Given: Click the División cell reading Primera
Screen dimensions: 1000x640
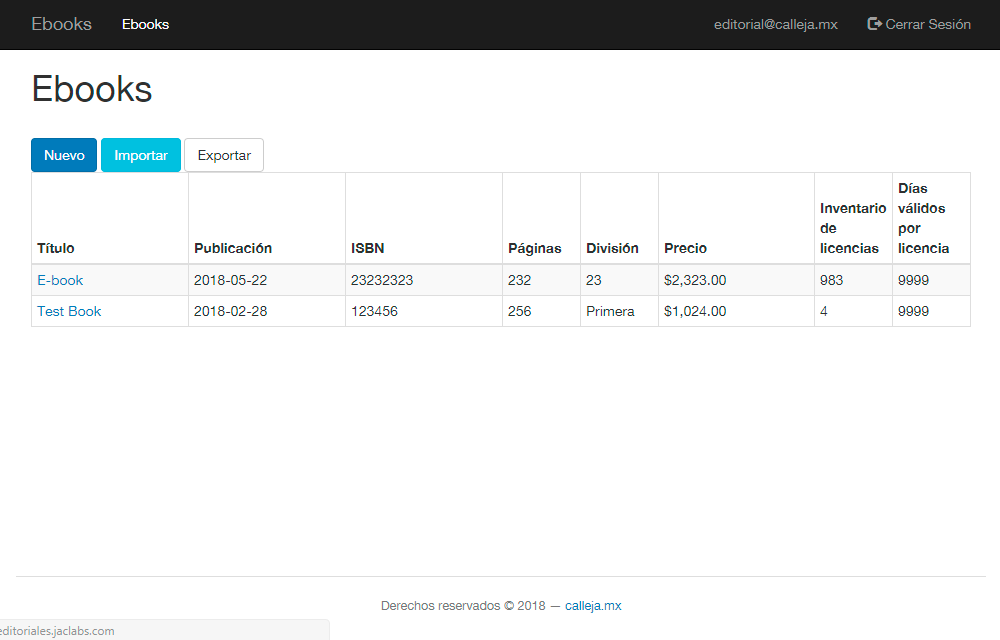Looking at the screenshot, I should coord(610,311).
